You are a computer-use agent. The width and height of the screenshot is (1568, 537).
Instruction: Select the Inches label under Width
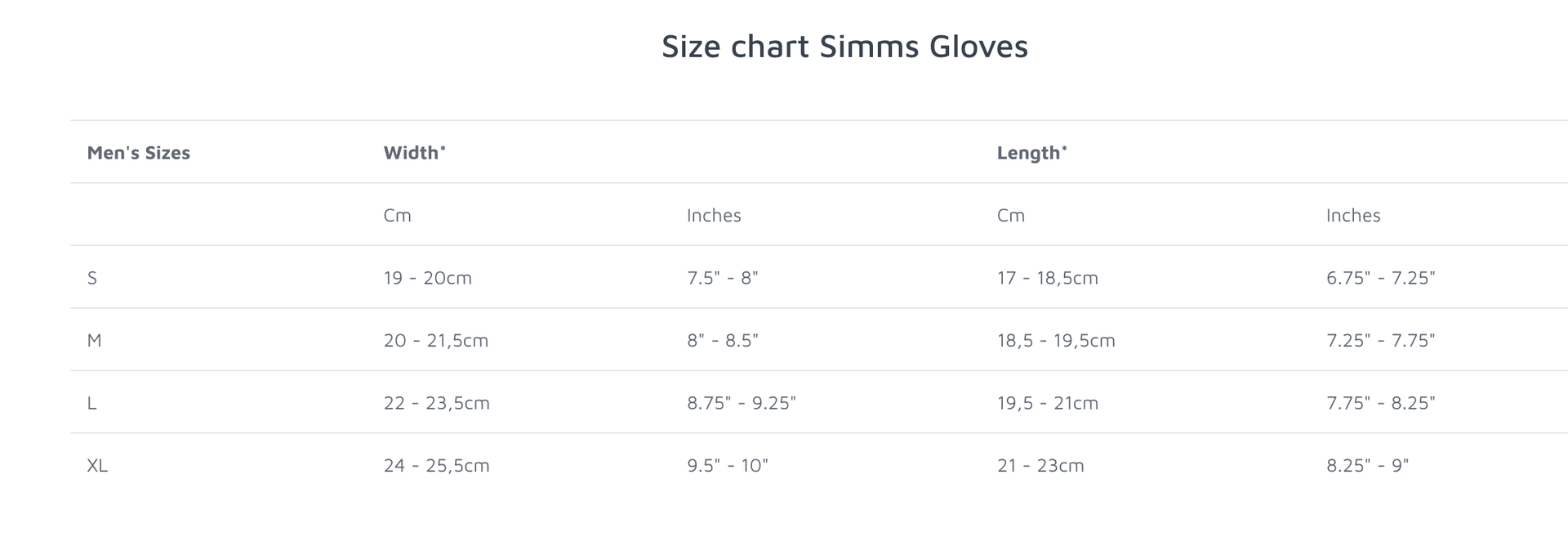point(714,215)
